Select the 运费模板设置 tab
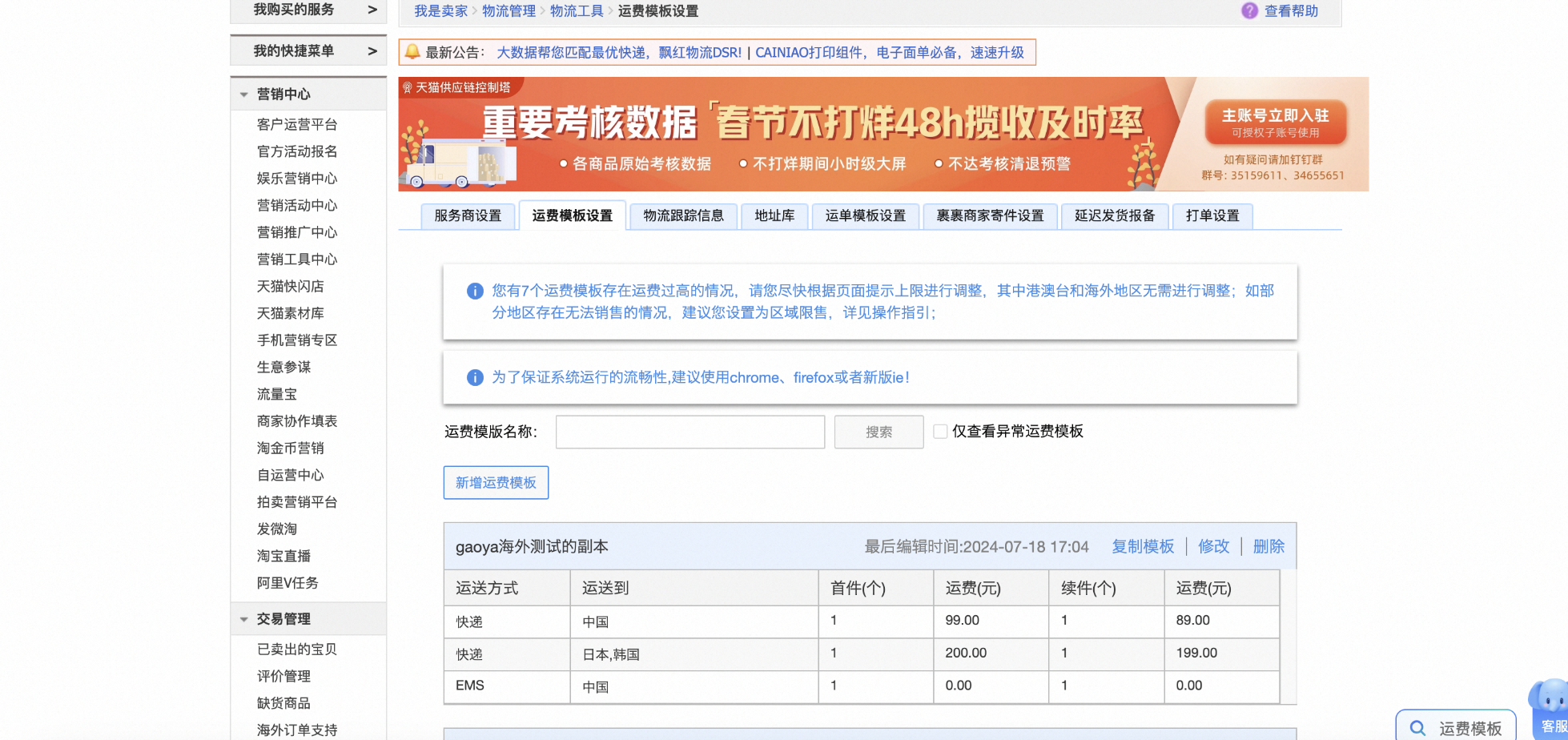The image size is (1568, 740). point(572,216)
